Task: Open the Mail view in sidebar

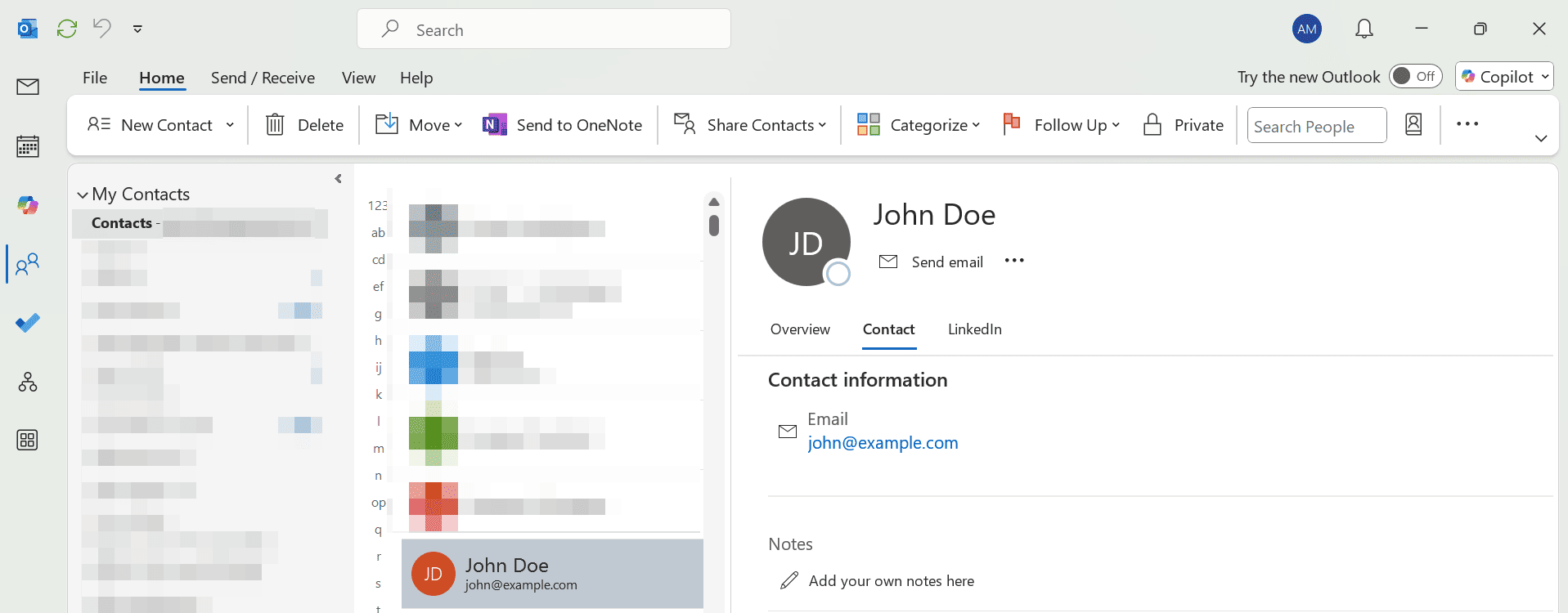Action: (x=28, y=87)
